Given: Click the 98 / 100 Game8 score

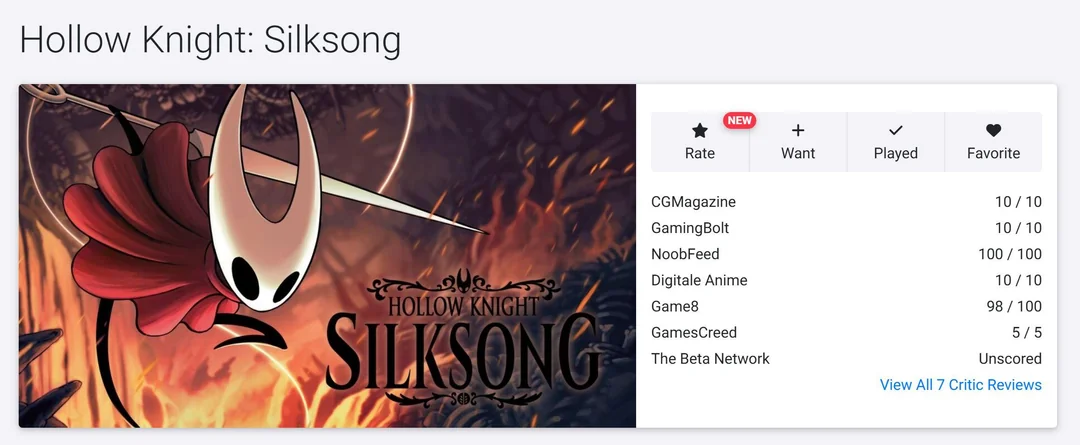Looking at the screenshot, I should [x=1014, y=307].
